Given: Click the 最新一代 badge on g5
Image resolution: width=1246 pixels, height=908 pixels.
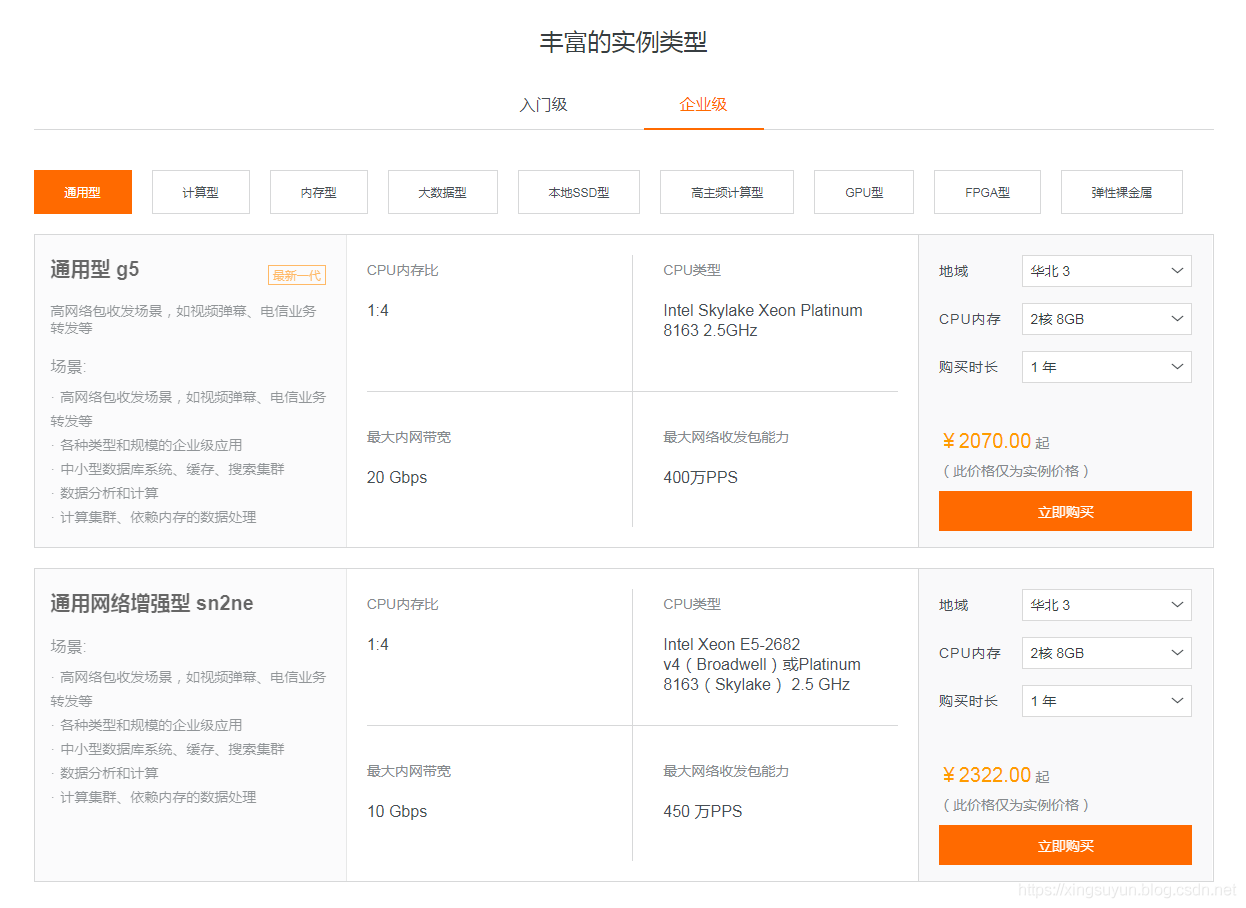Looking at the screenshot, I should 296,275.
